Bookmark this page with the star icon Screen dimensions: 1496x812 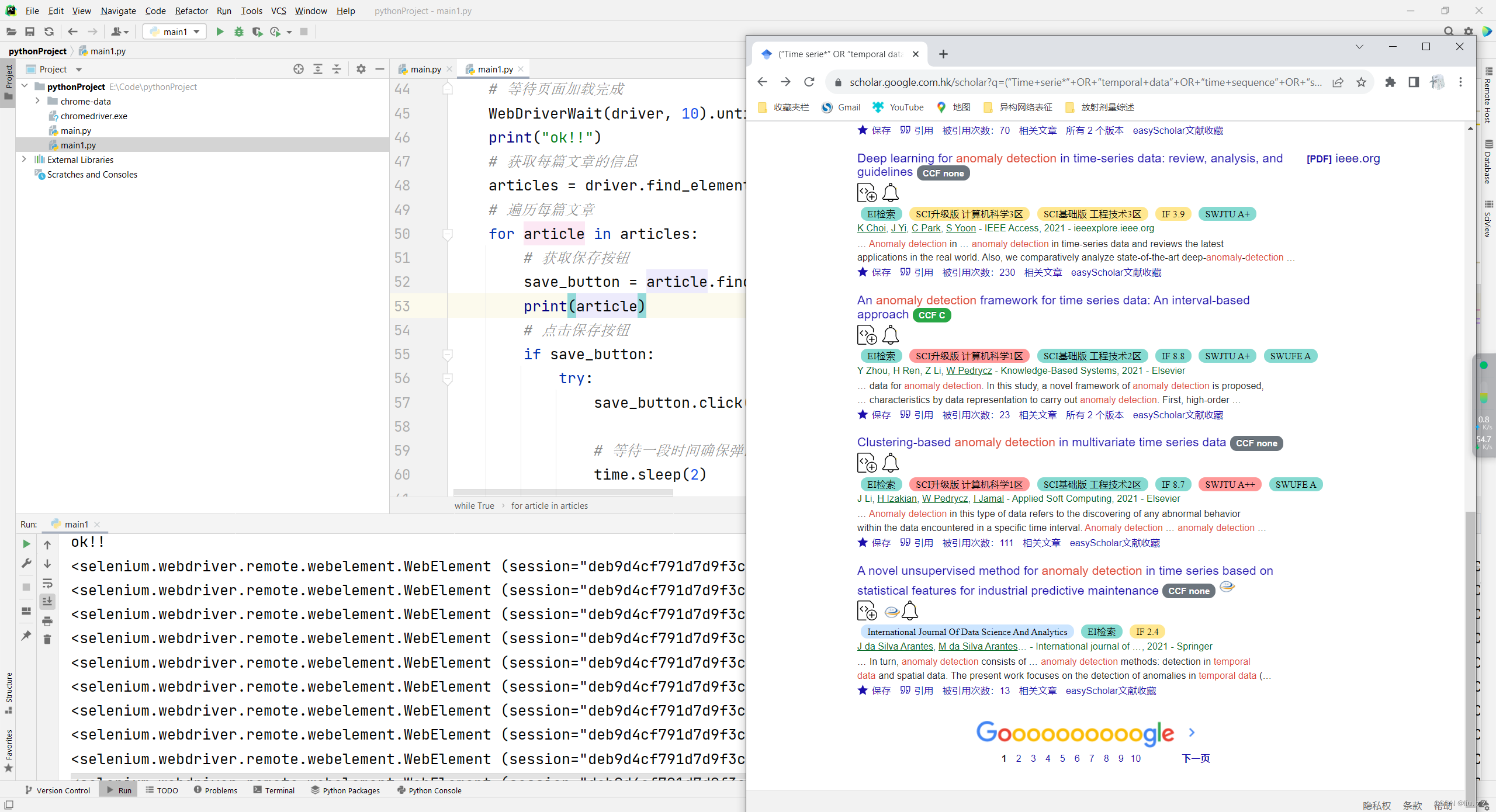1361,82
